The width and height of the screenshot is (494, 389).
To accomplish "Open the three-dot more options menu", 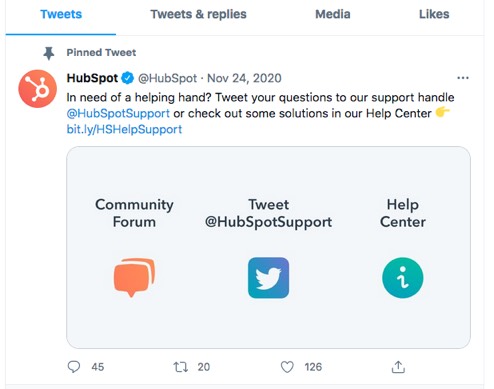I will [x=463, y=78].
